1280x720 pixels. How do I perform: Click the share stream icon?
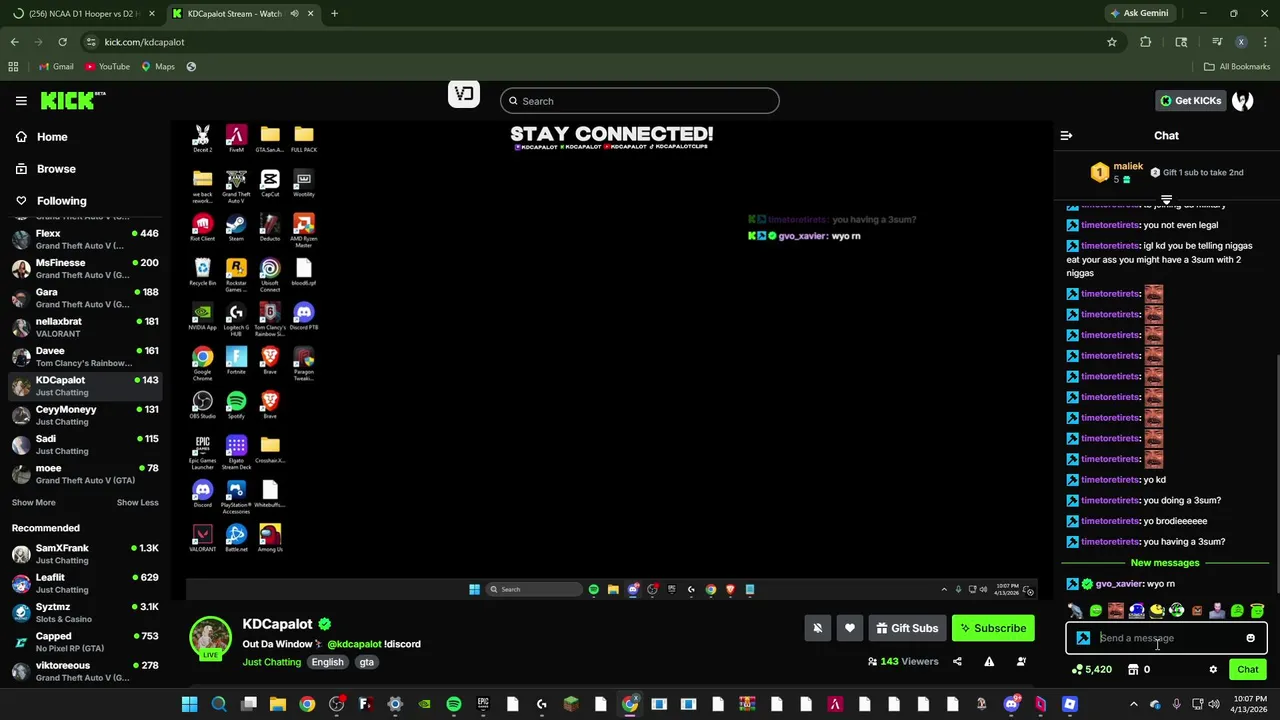(957, 661)
